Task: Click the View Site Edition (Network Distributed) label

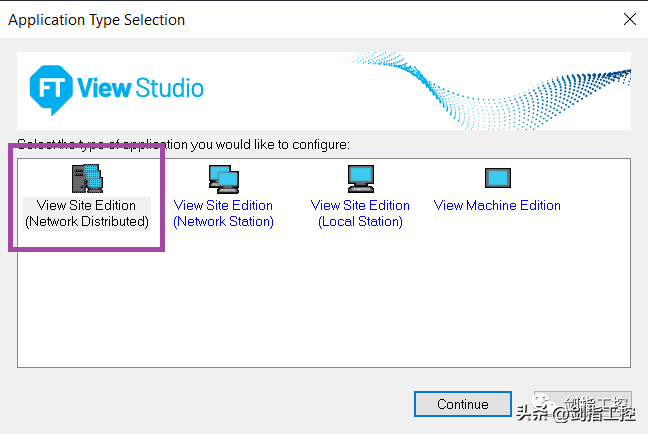Action: (x=87, y=213)
